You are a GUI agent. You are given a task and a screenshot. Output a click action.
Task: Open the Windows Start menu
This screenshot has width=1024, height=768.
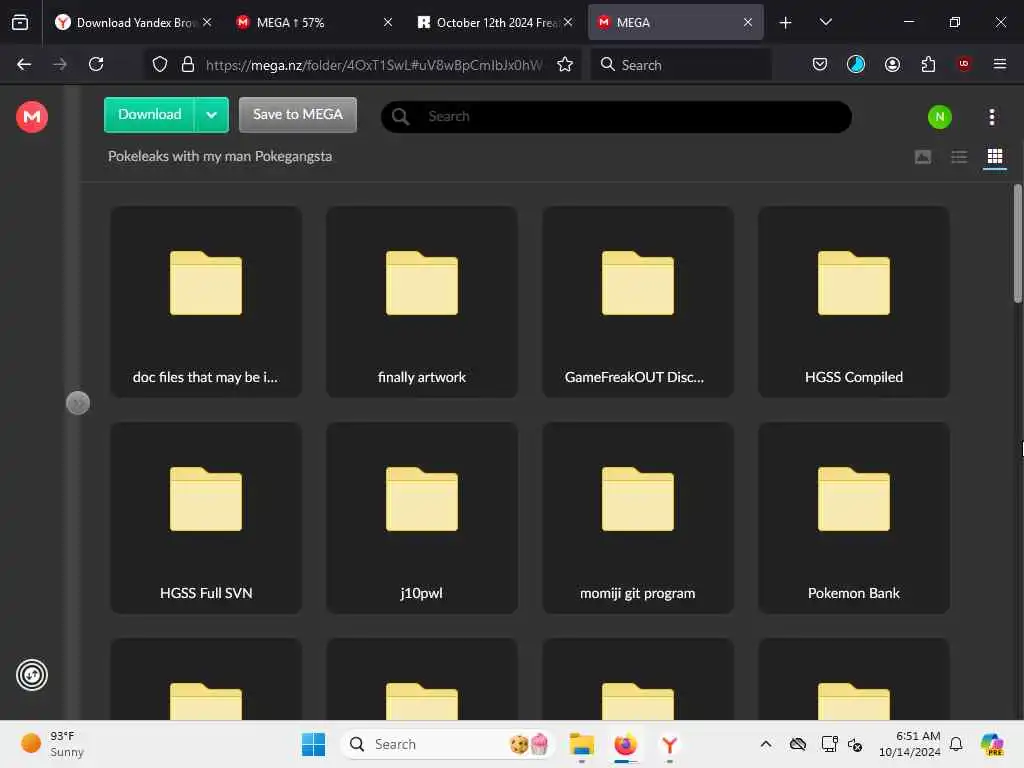point(313,744)
